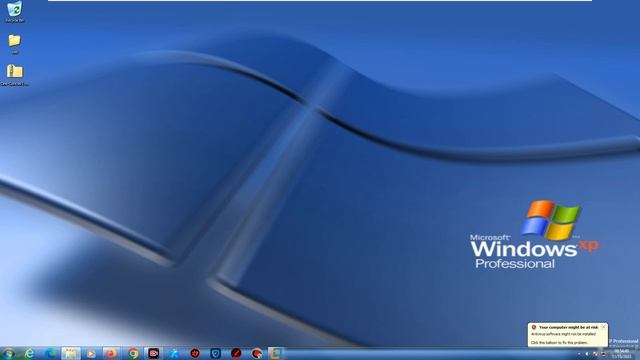Click the 'Your computer might be at risk' balloon
Image resolution: width=640 pixels, height=360 pixels.
[568, 335]
